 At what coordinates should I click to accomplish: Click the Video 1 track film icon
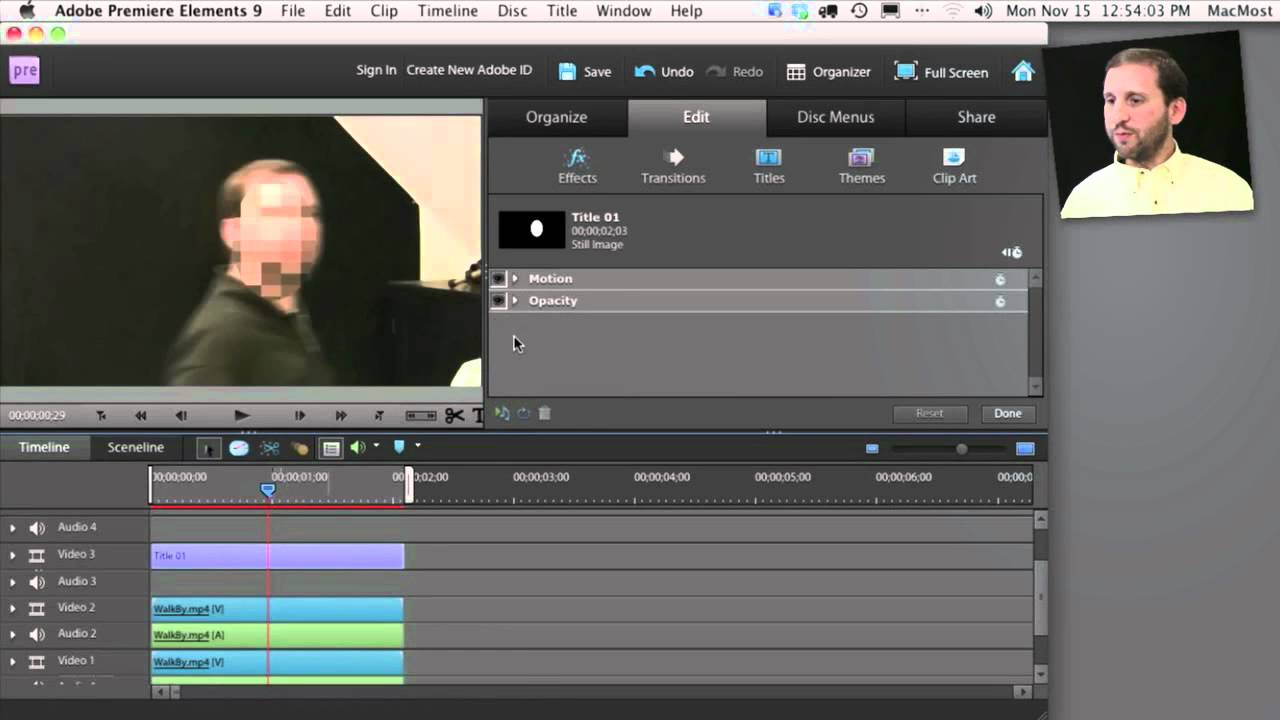(x=37, y=661)
